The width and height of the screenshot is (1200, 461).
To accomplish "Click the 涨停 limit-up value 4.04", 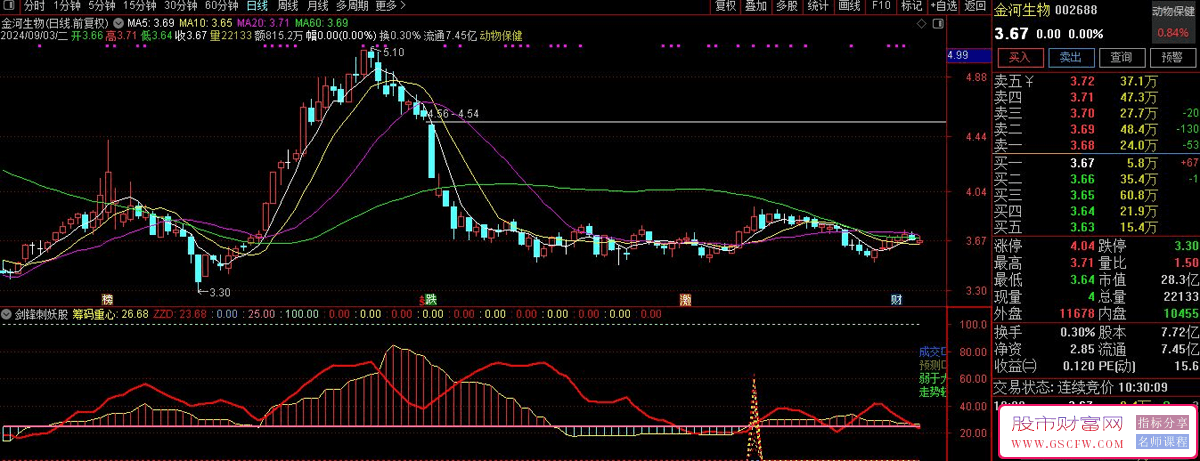I will (1082, 245).
